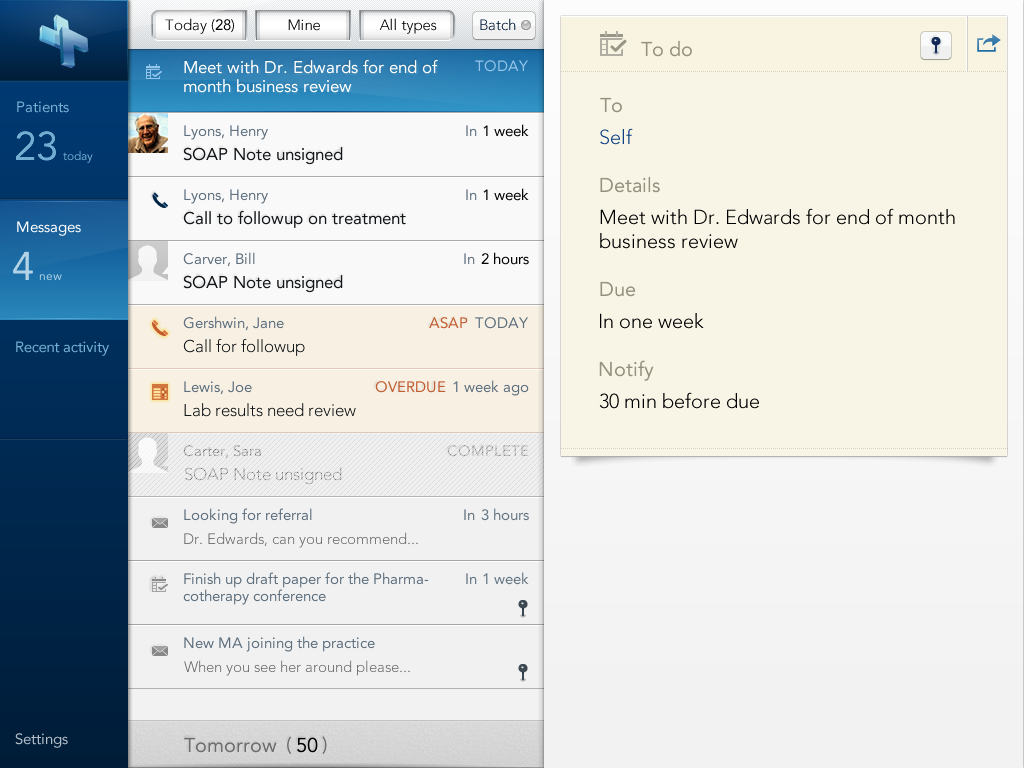The image size is (1024, 768).
Task: Open Recent activity in sidebar
Action: pos(64,379)
